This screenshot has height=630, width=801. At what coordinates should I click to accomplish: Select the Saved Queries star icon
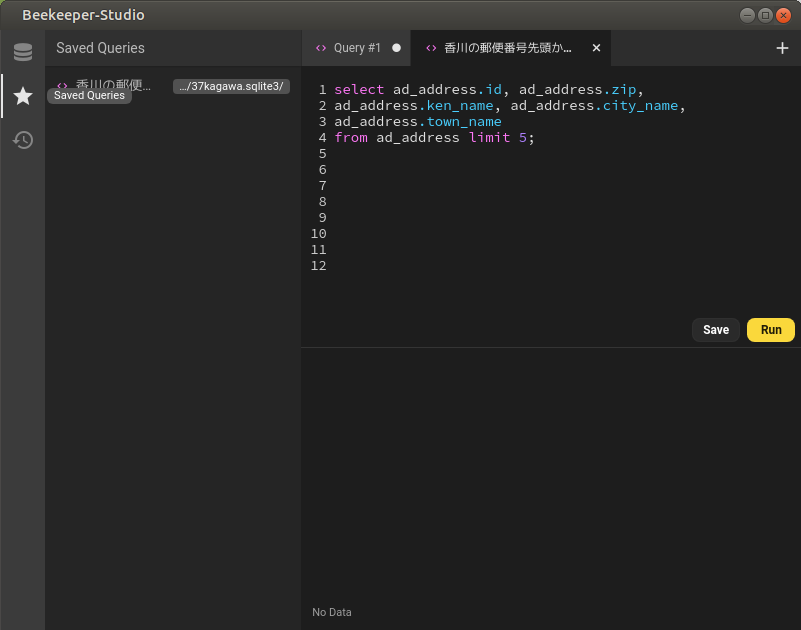(22, 96)
